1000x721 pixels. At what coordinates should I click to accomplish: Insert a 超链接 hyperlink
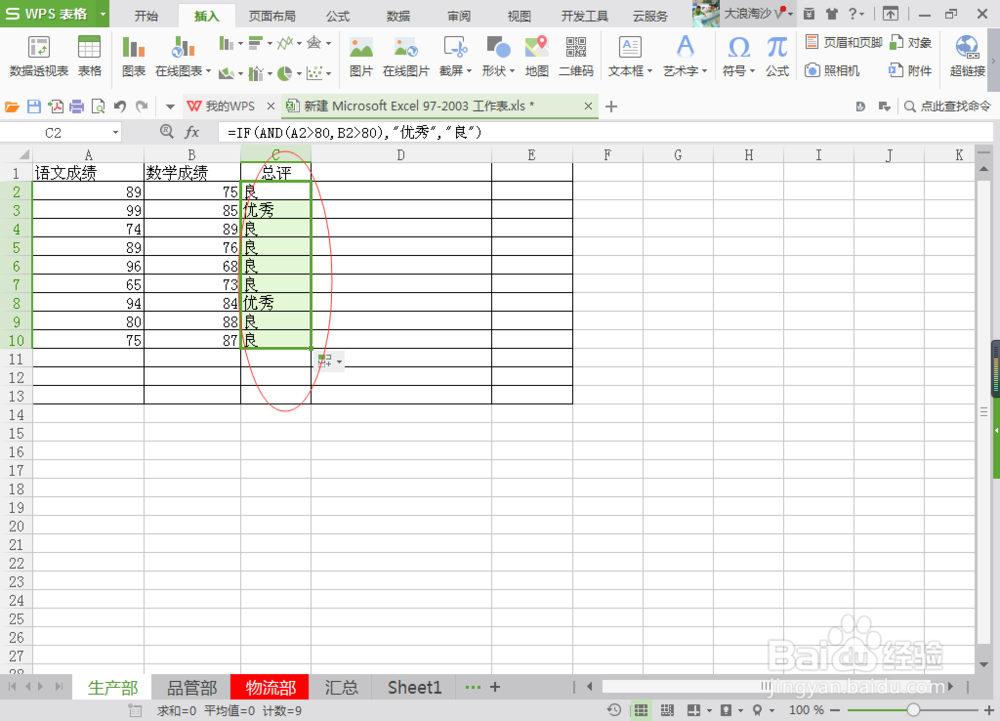[x=967, y=56]
